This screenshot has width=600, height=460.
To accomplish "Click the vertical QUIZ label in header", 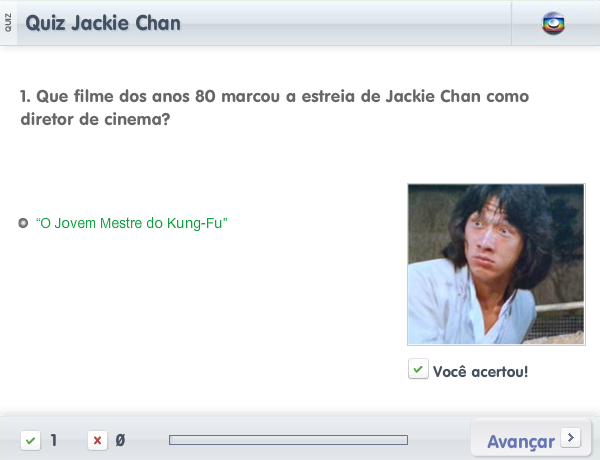I will [8, 23].
